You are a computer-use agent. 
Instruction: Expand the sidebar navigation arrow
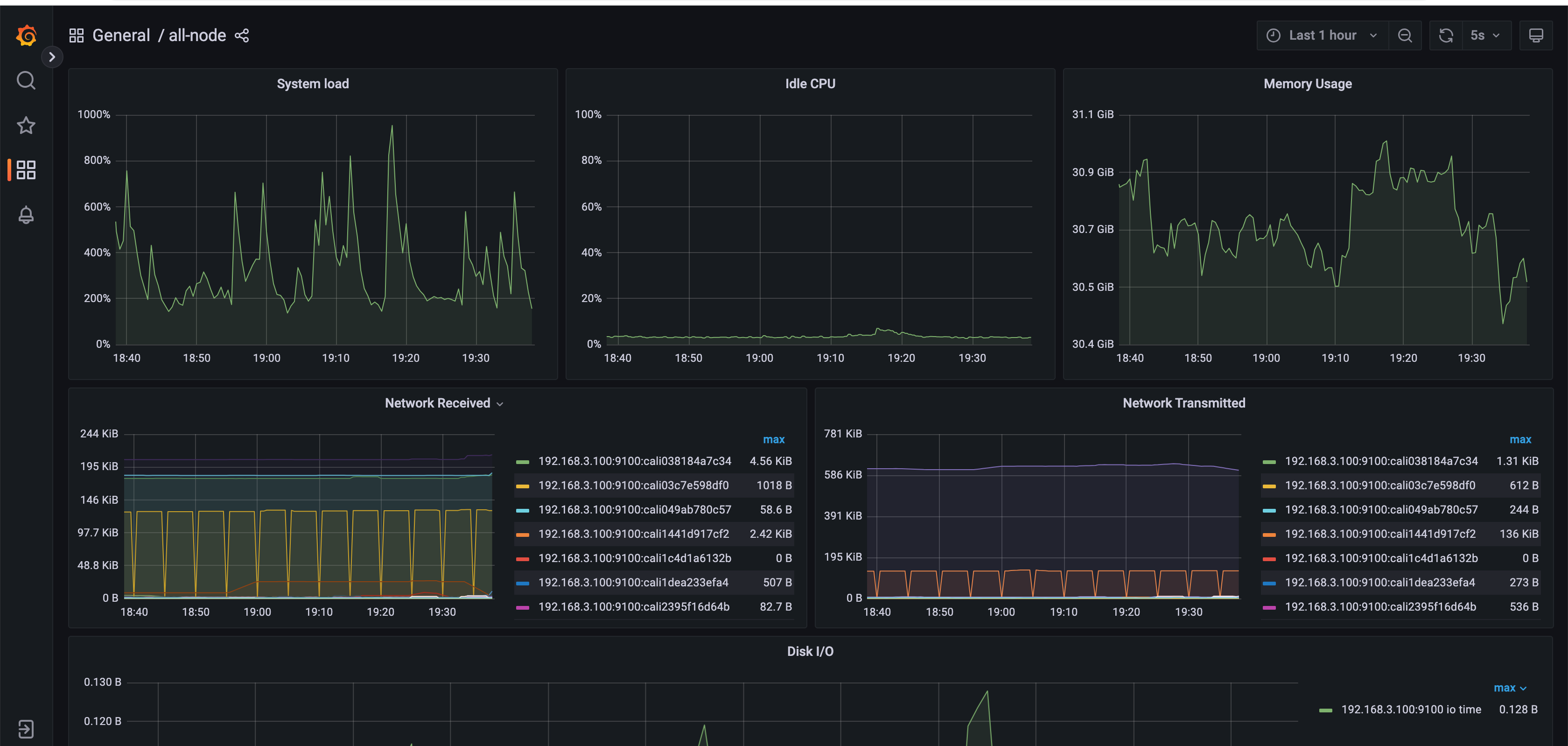pos(52,57)
